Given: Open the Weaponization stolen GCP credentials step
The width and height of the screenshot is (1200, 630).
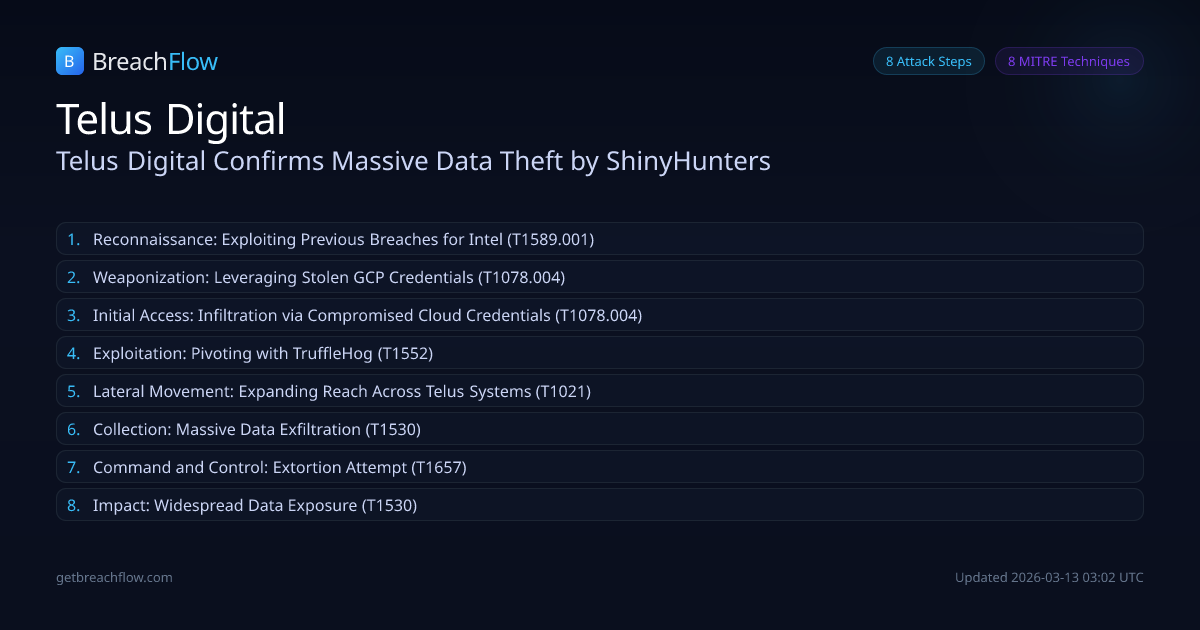Looking at the screenshot, I should pyautogui.click(x=599, y=277).
